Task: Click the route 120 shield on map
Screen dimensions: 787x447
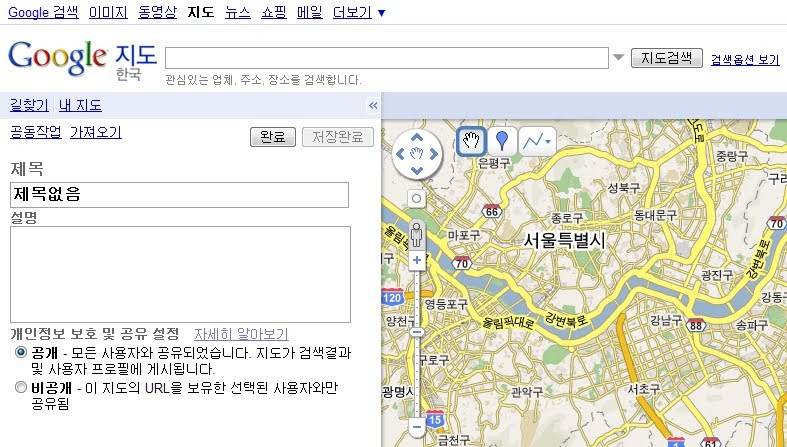Action: (392, 297)
